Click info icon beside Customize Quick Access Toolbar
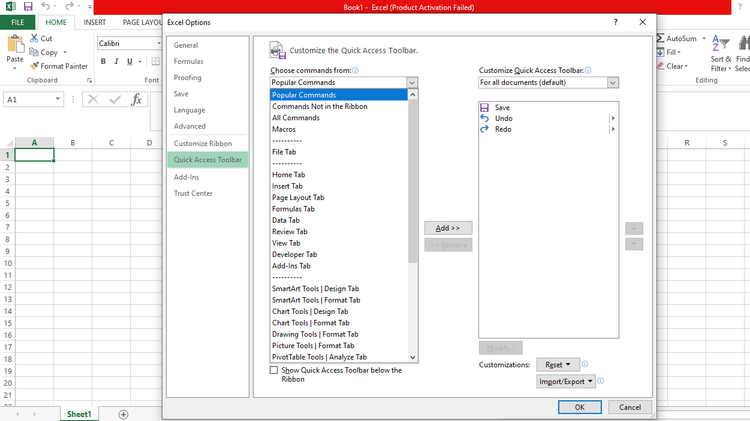Screen dimensions: 750x421 (588, 70)
